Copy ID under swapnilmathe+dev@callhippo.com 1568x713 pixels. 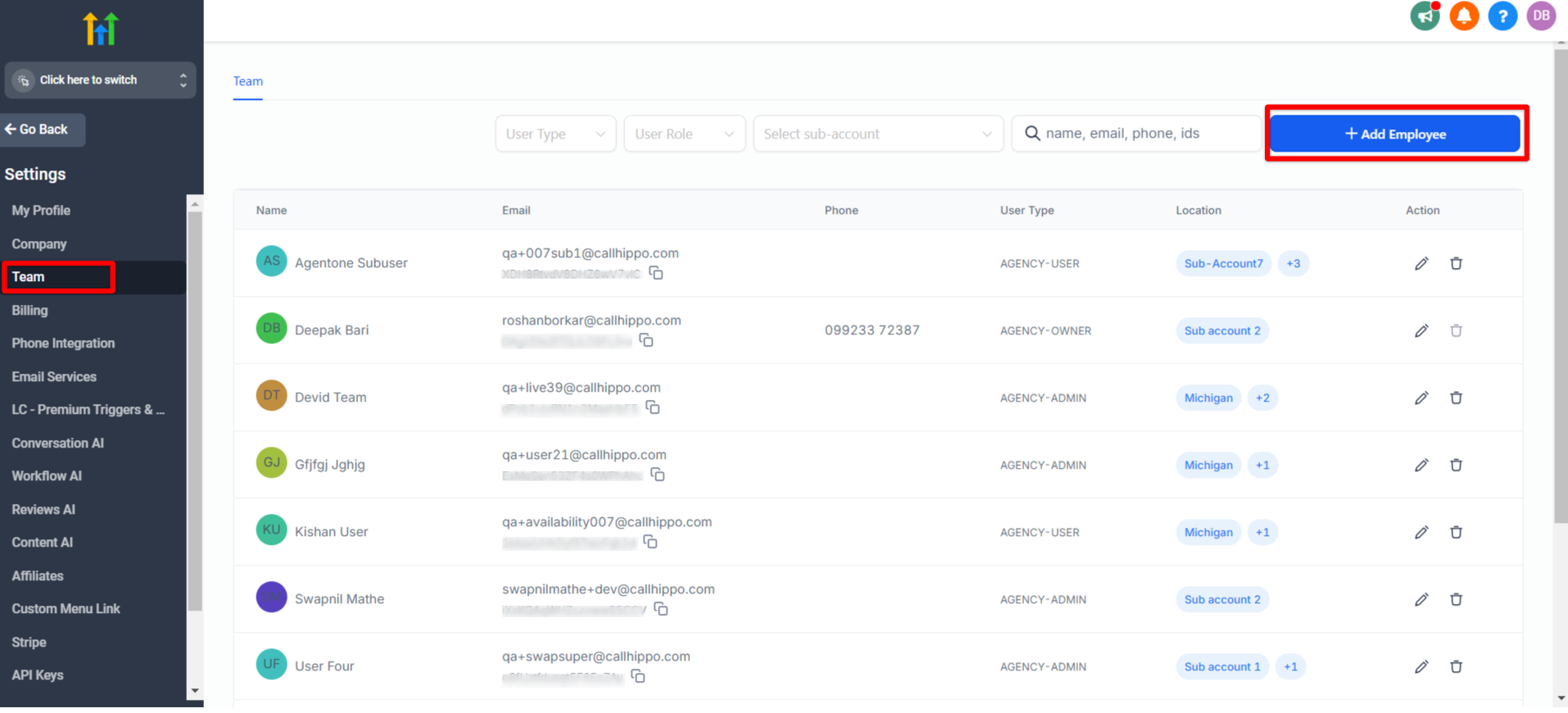[661, 609]
